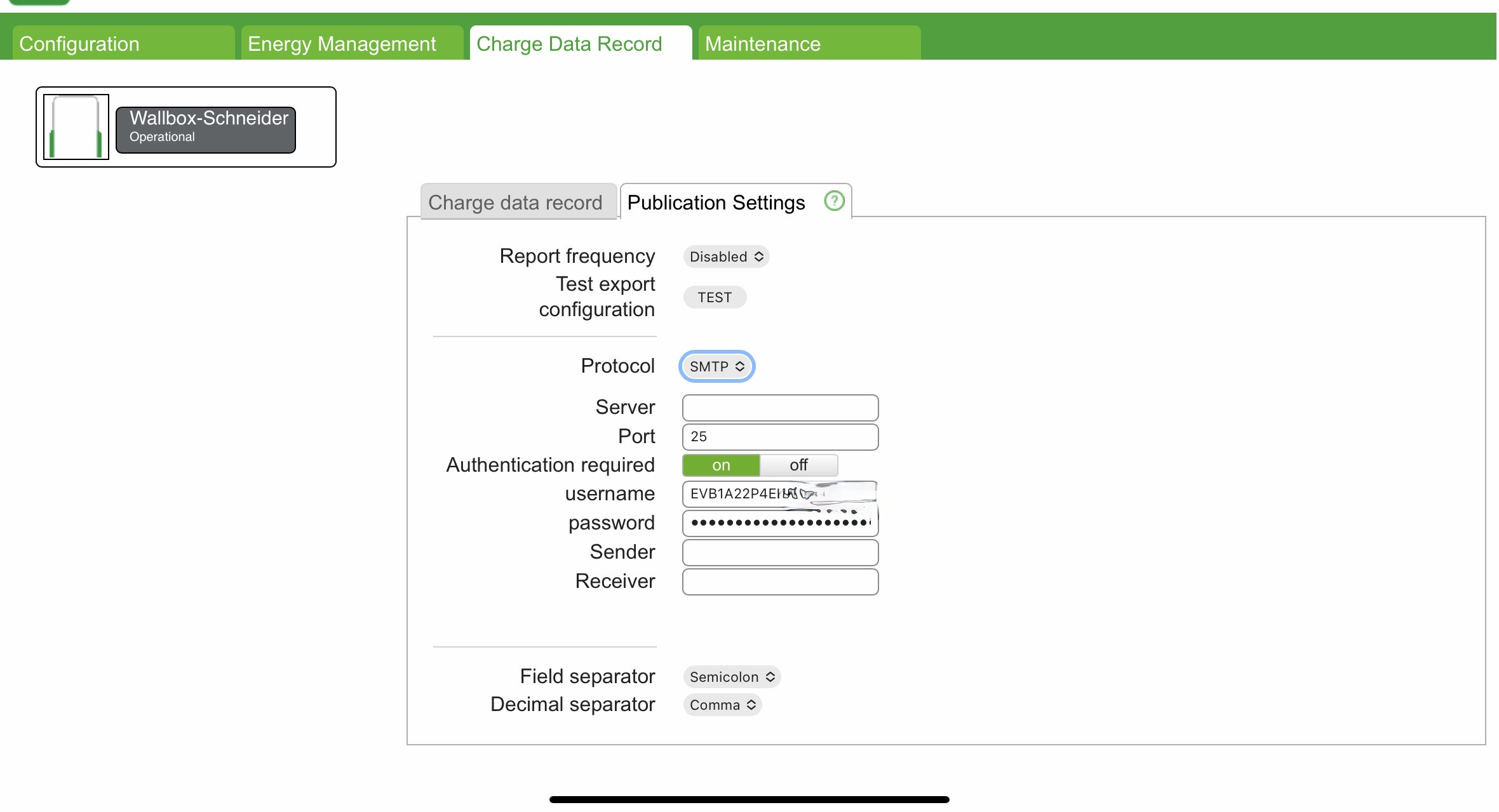Expand the Field separator Semicolon dropdown
The height and width of the screenshot is (812, 1499).
tap(732, 677)
